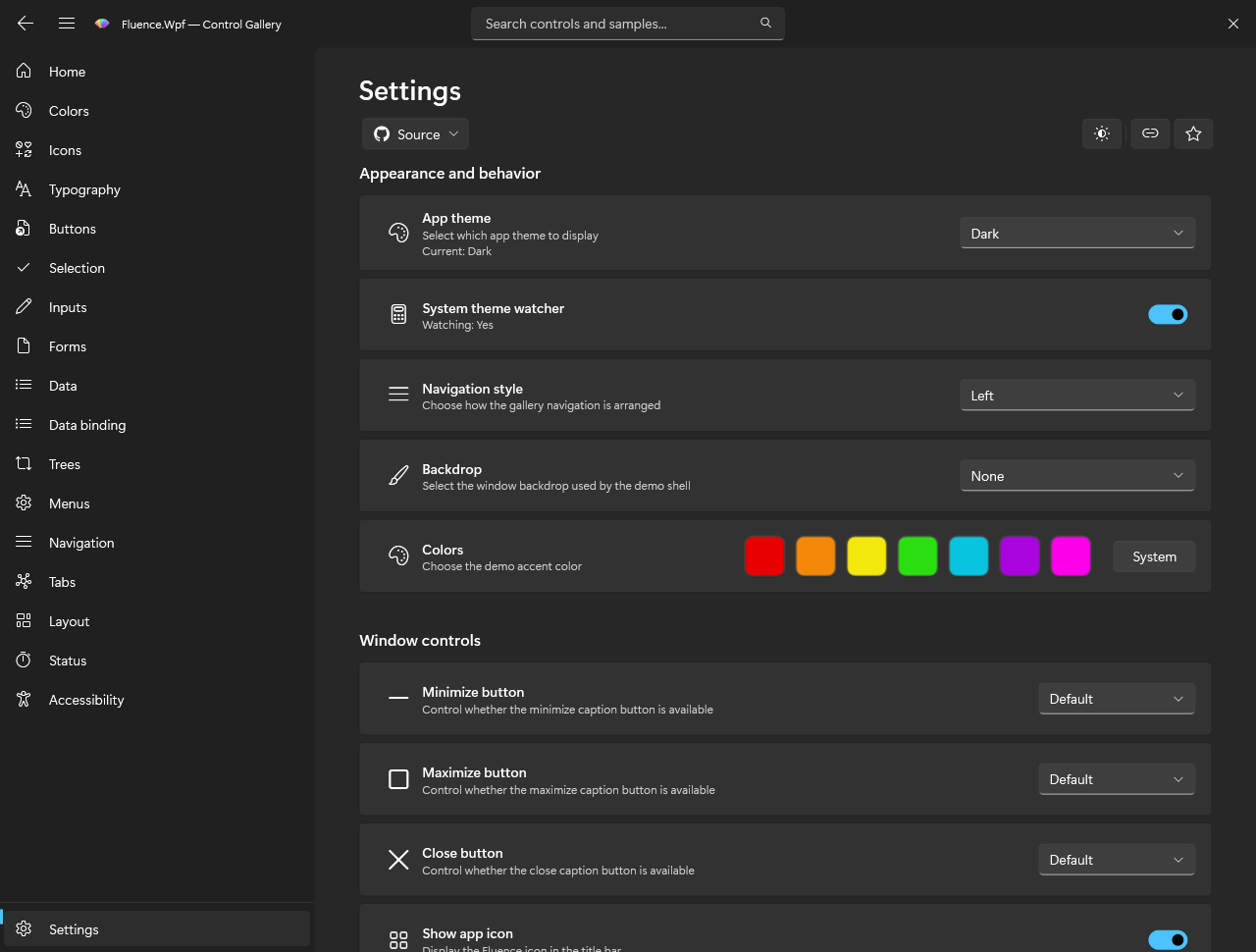Viewport: 1256px width, 952px height.
Task: Click the palette icon on App theme card
Action: [398, 234]
